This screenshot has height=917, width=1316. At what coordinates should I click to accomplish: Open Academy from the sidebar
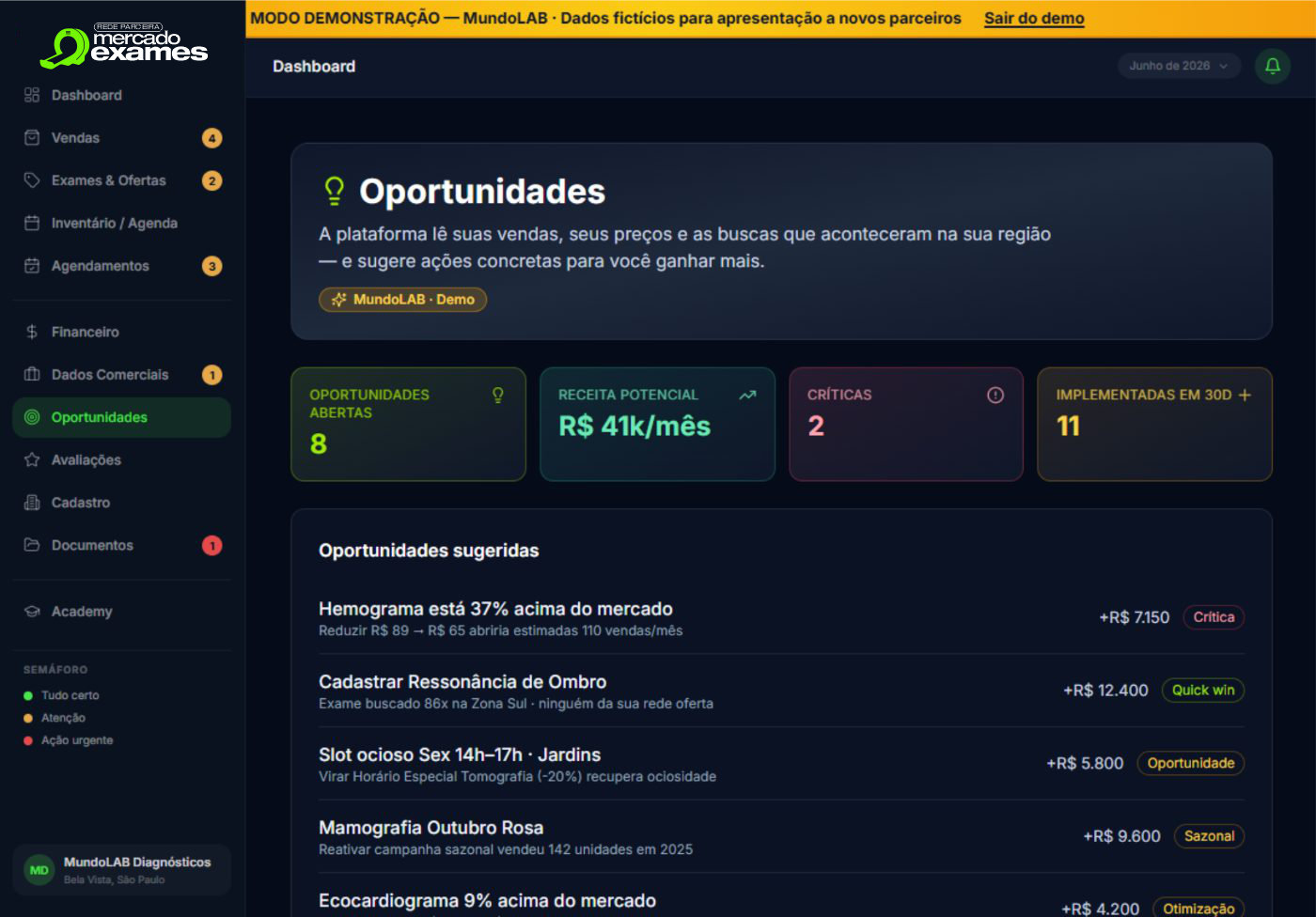tap(121, 611)
